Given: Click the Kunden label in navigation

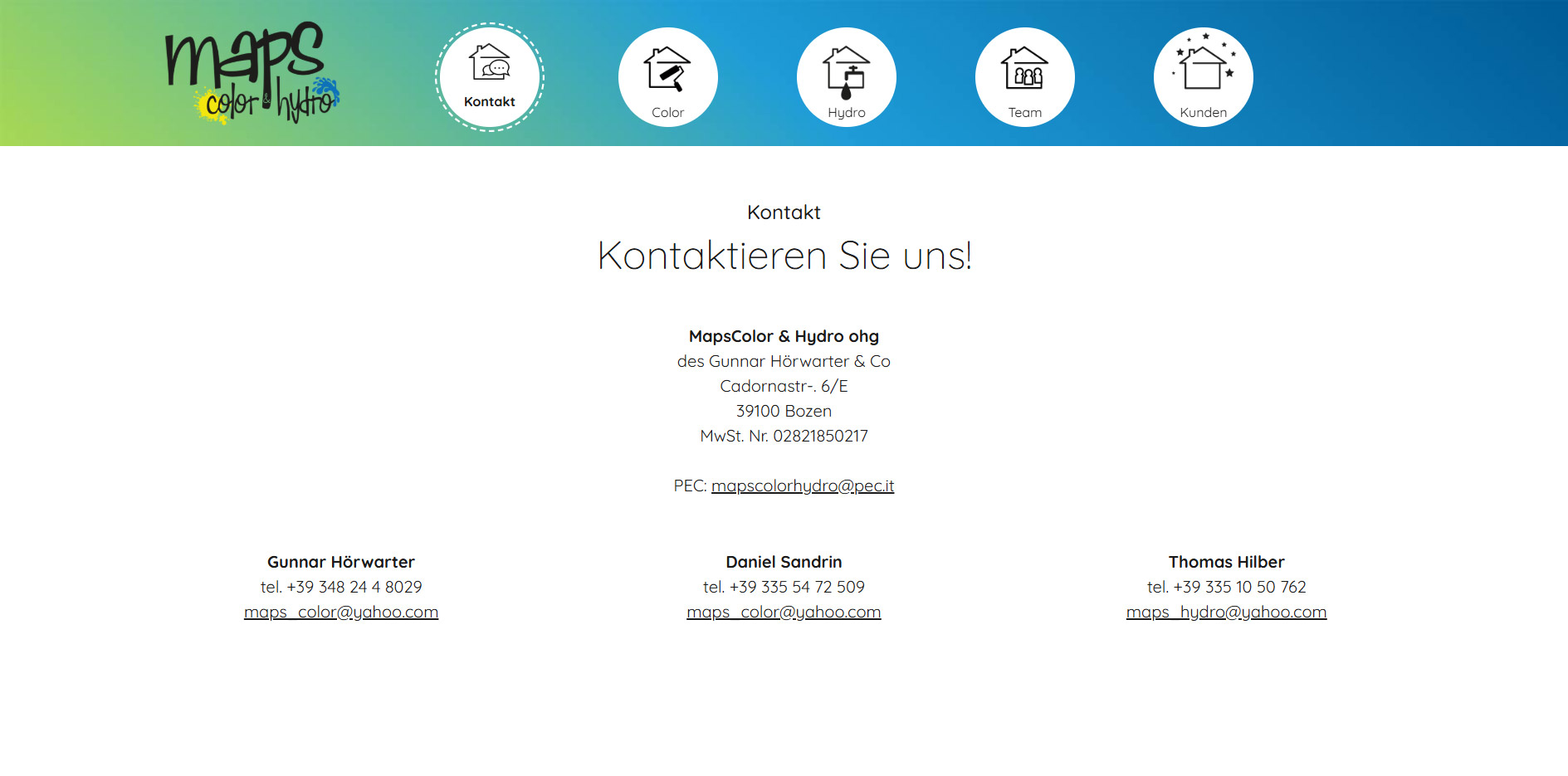Looking at the screenshot, I should pyautogui.click(x=1203, y=113).
